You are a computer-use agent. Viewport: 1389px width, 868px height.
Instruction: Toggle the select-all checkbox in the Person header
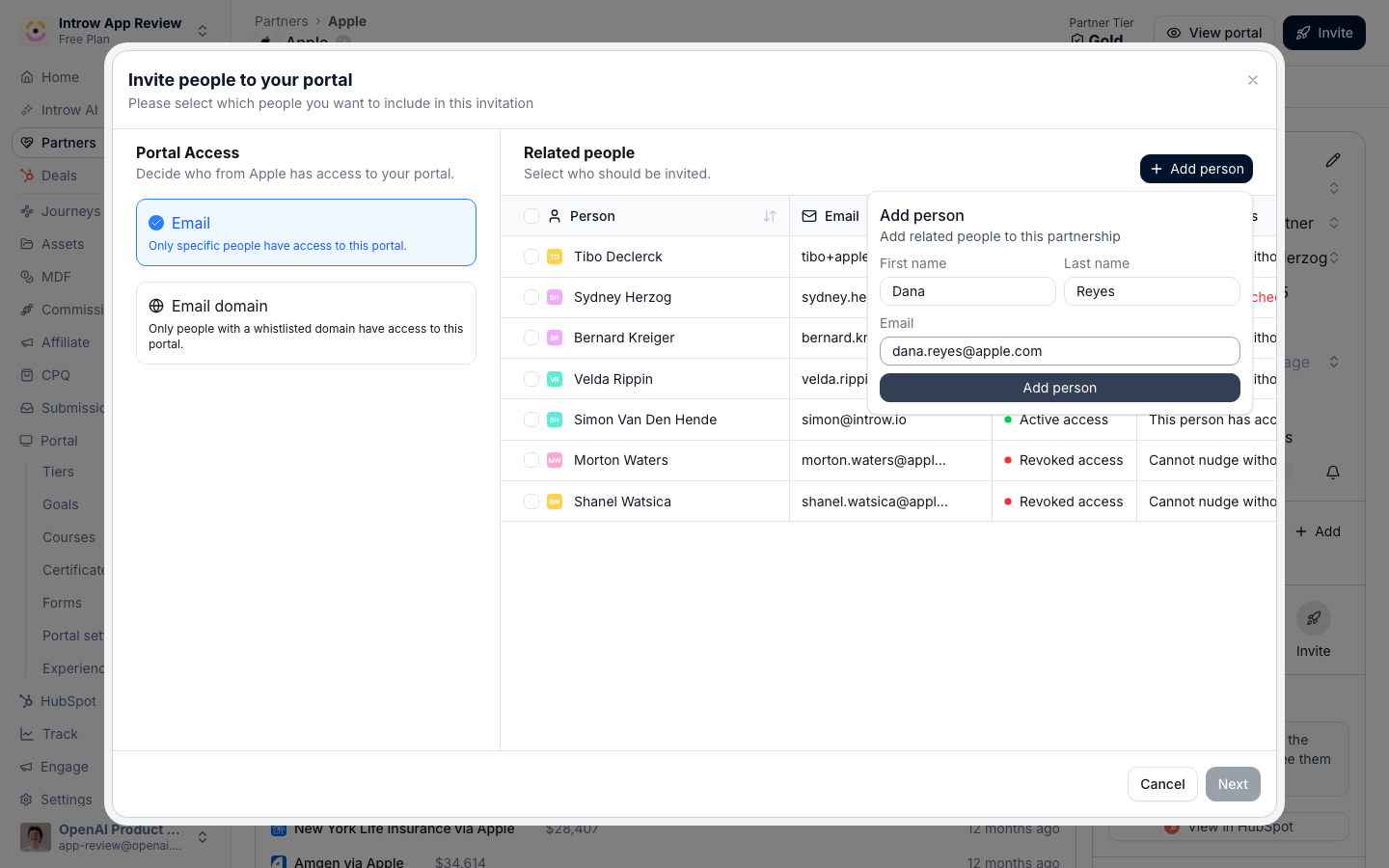coord(531,216)
